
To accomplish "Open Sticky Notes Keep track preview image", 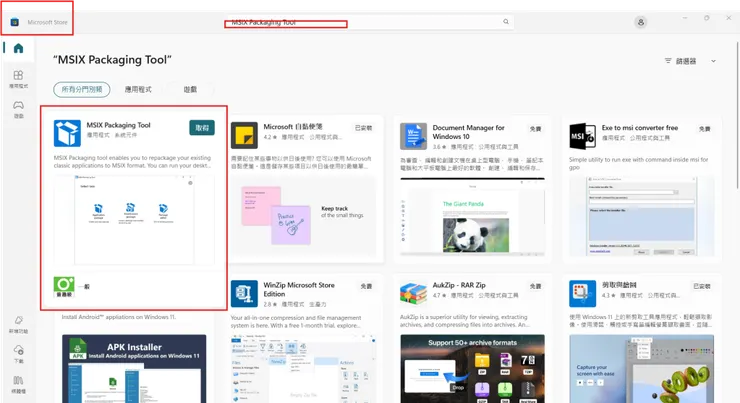I will [x=303, y=218].
